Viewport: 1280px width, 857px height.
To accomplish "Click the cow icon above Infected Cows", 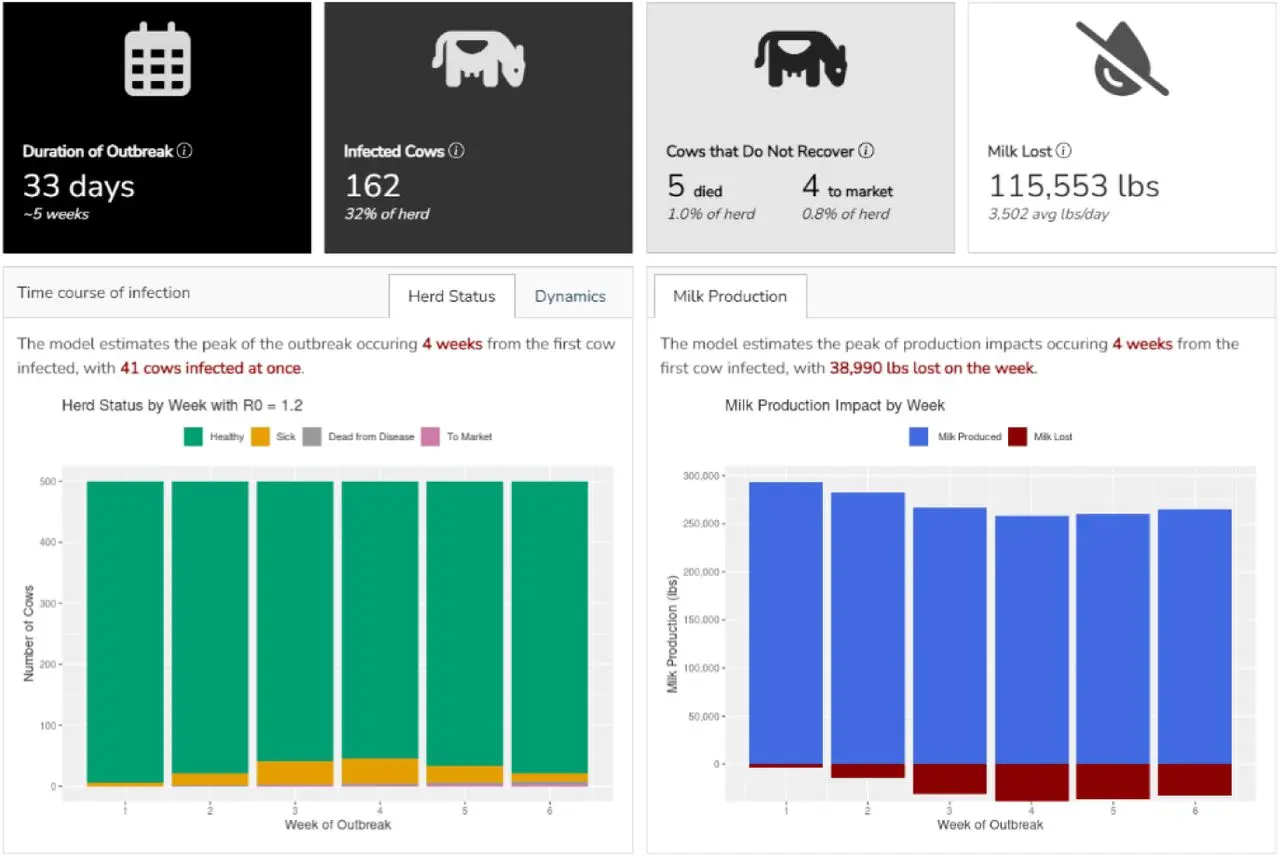I will coord(478,62).
